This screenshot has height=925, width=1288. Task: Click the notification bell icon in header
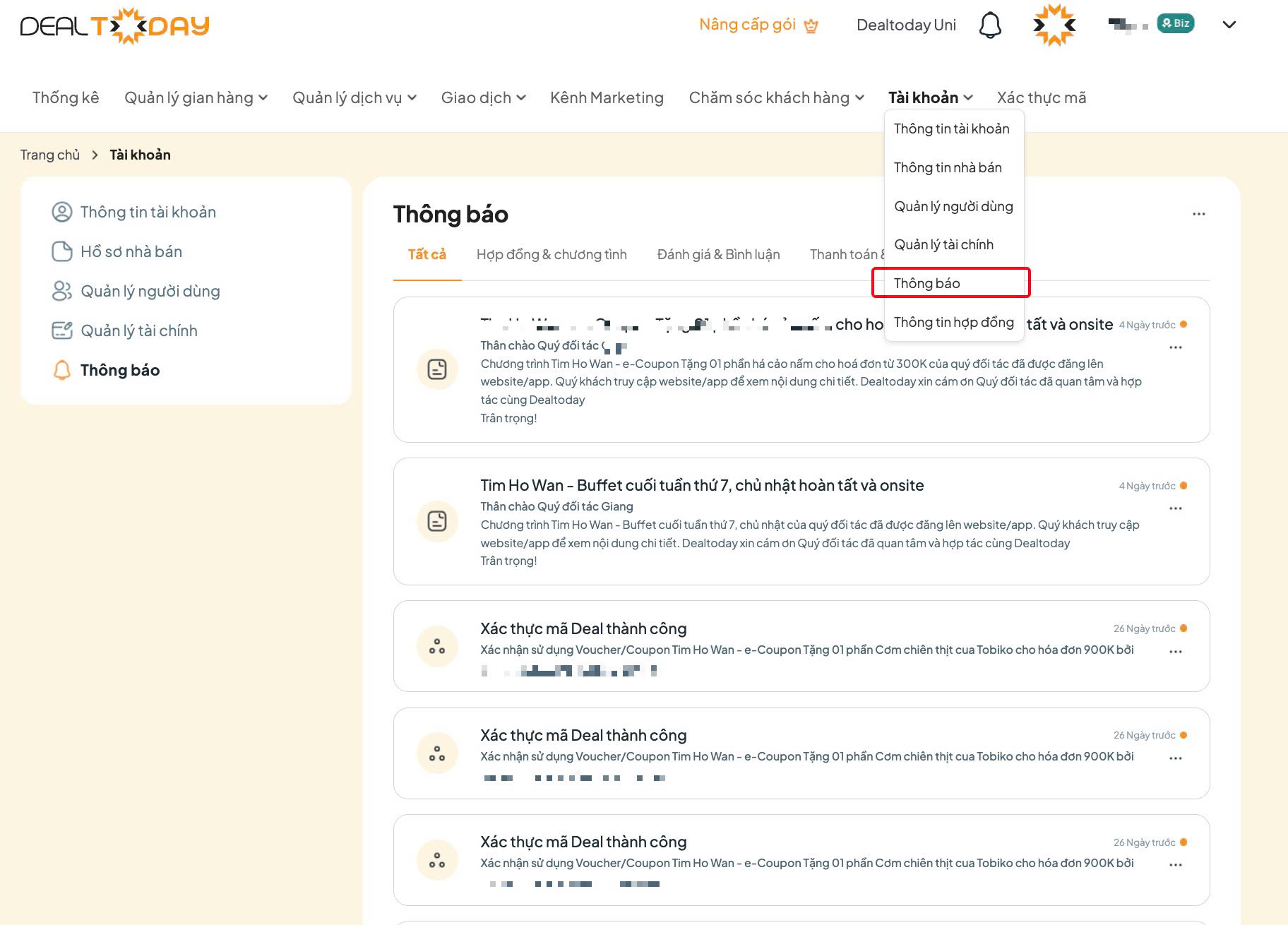pyautogui.click(x=990, y=25)
